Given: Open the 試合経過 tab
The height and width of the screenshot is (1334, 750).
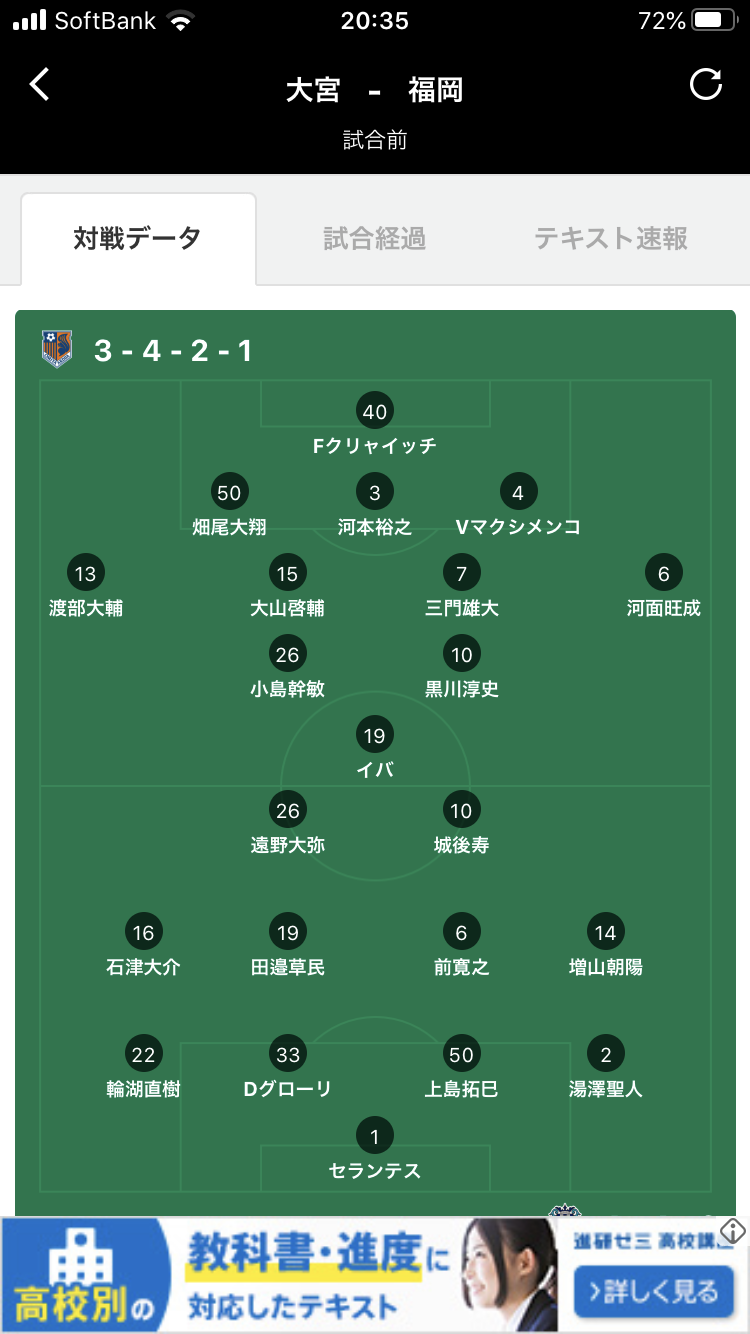Looking at the screenshot, I should (x=375, y=239).
